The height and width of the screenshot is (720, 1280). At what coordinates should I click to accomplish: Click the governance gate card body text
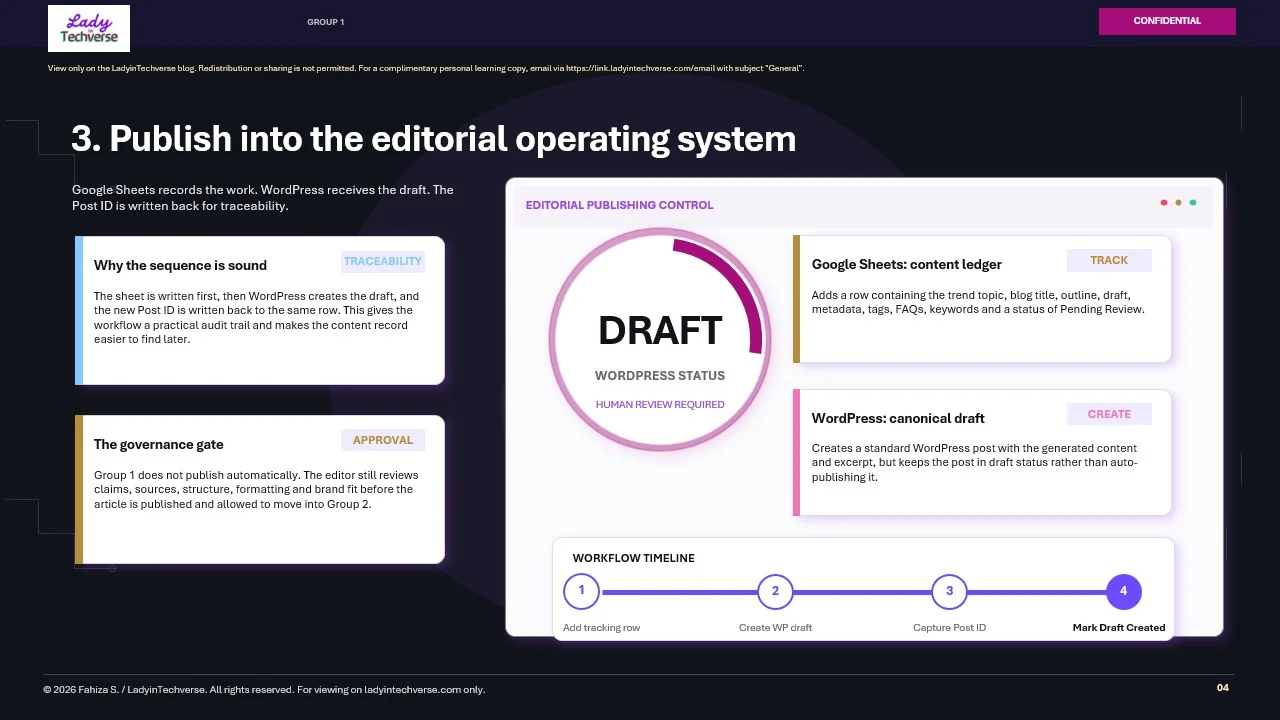click(x=256, y=490)
